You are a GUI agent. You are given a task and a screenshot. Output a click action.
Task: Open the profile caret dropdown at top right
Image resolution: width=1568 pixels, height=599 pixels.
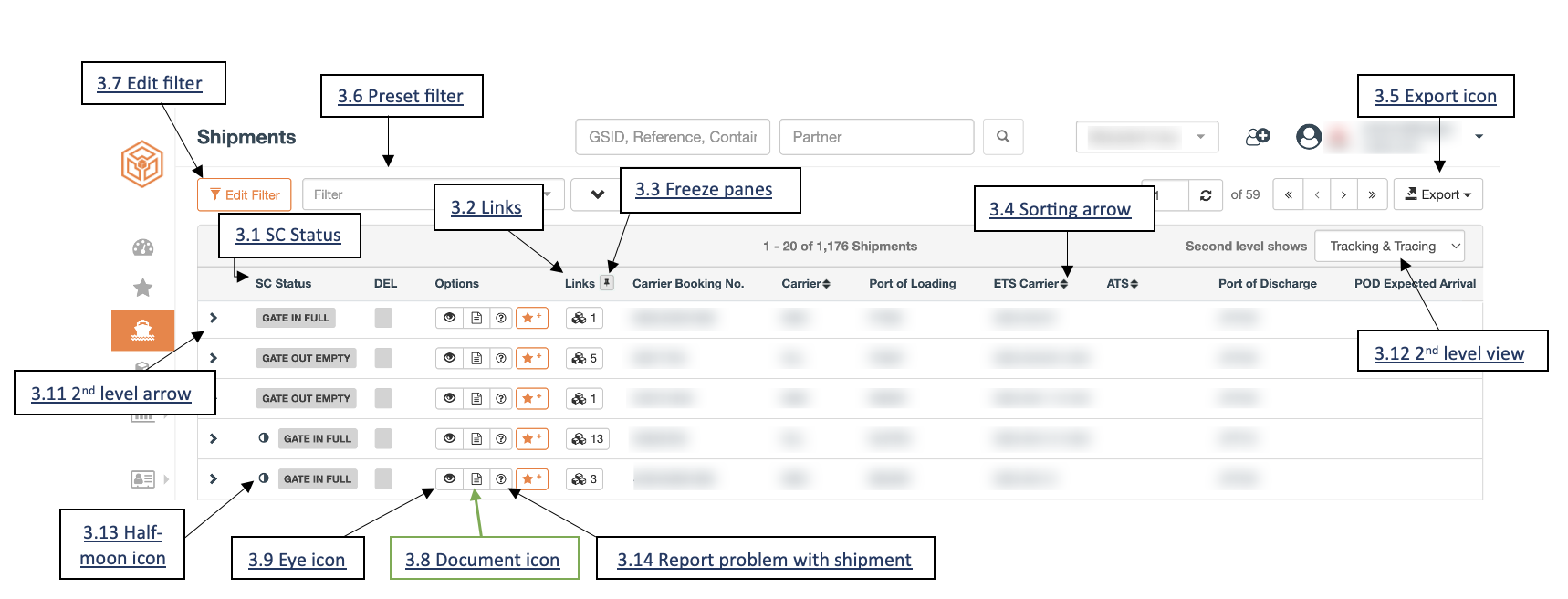(x=1479, y=137)
